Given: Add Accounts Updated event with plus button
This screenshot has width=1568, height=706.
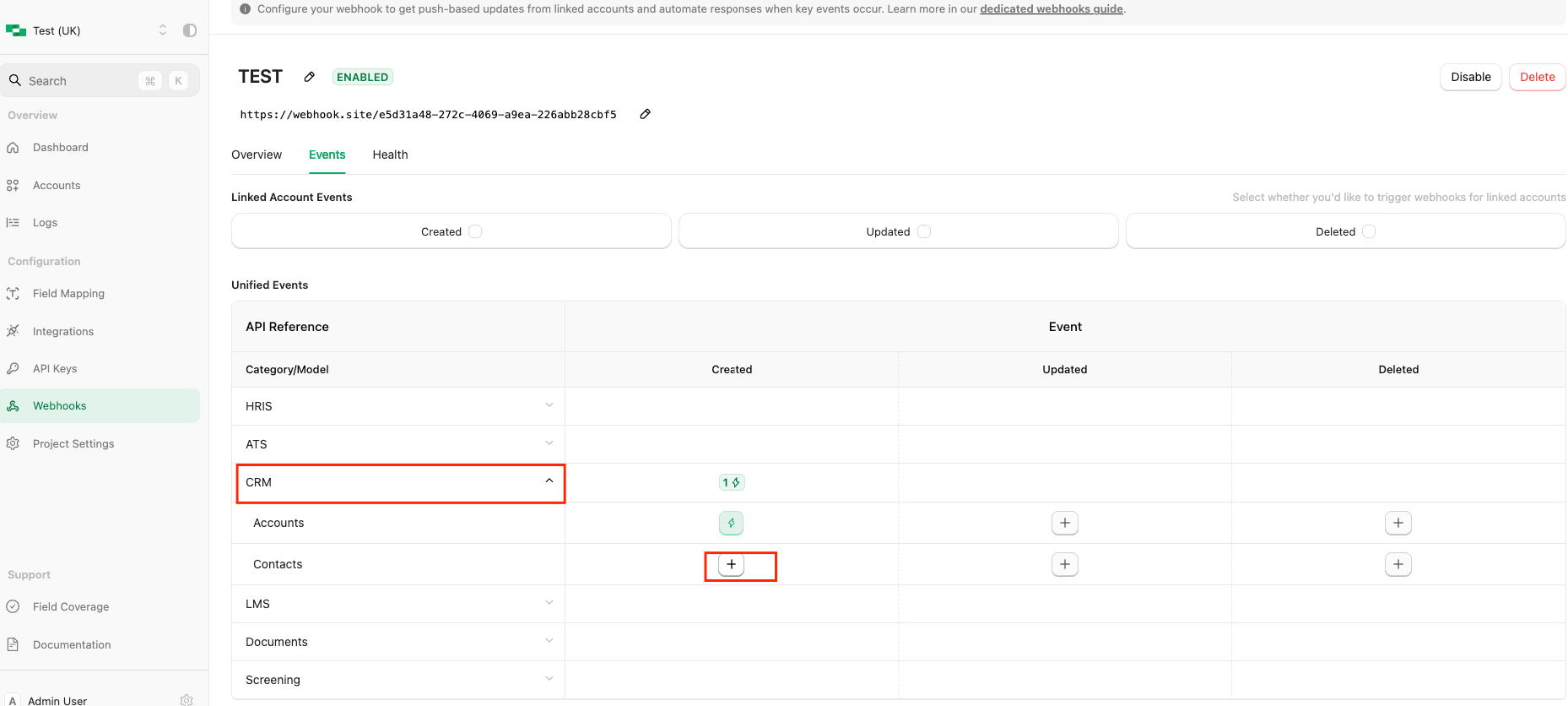Looking at the screenshot, I should pyautogui.click(x=1065, y=523).
